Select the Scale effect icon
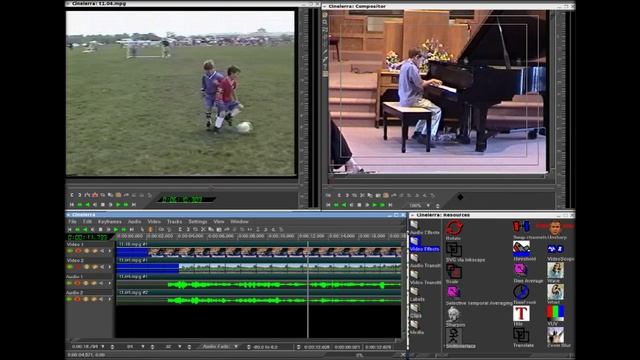The height and width of the screenshot is (360, 640). [x=454, y=271]
